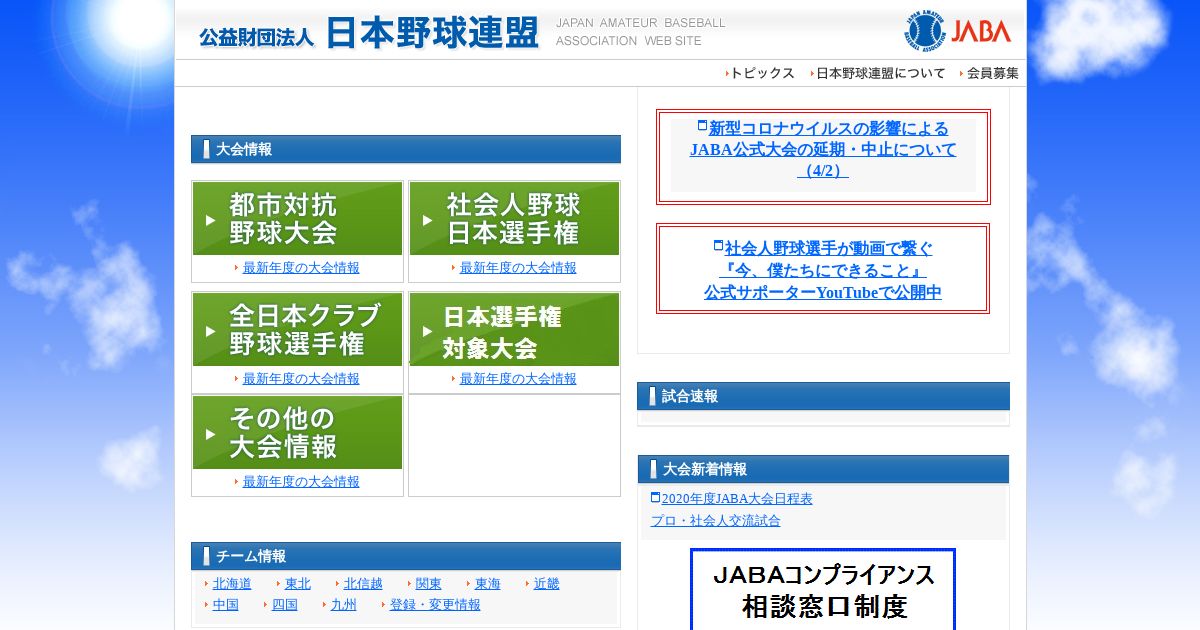This screenshot has height=630, width=1200.
Task: Click 最新年度の大会情報 under 都市対抗野球大会
Action: (301, 268)
